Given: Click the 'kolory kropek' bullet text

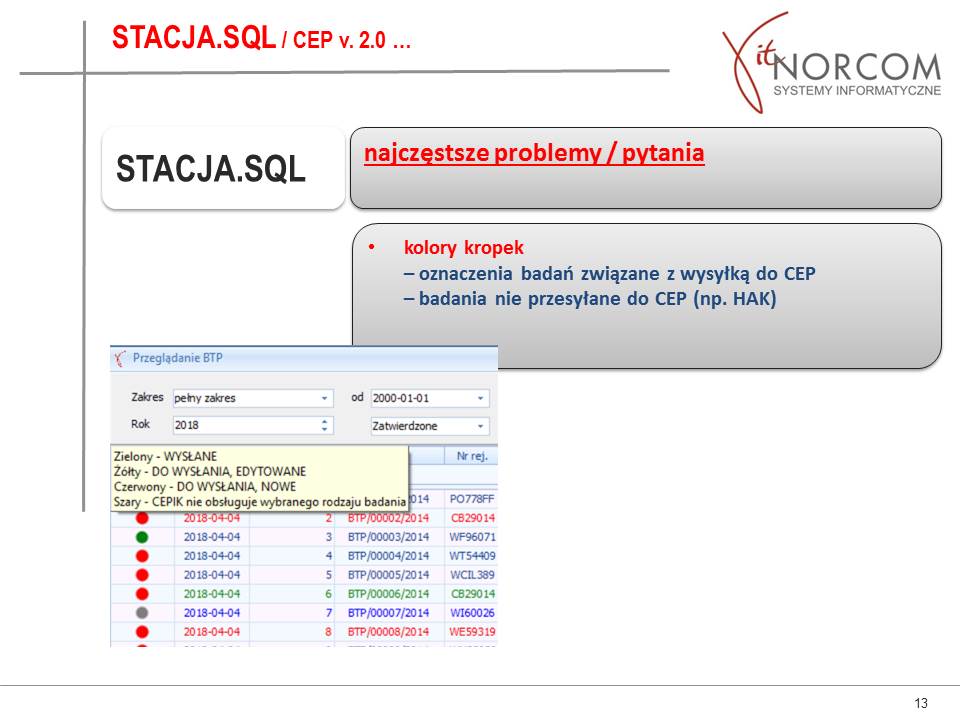Looking at the screenshot, I should 463,248.
